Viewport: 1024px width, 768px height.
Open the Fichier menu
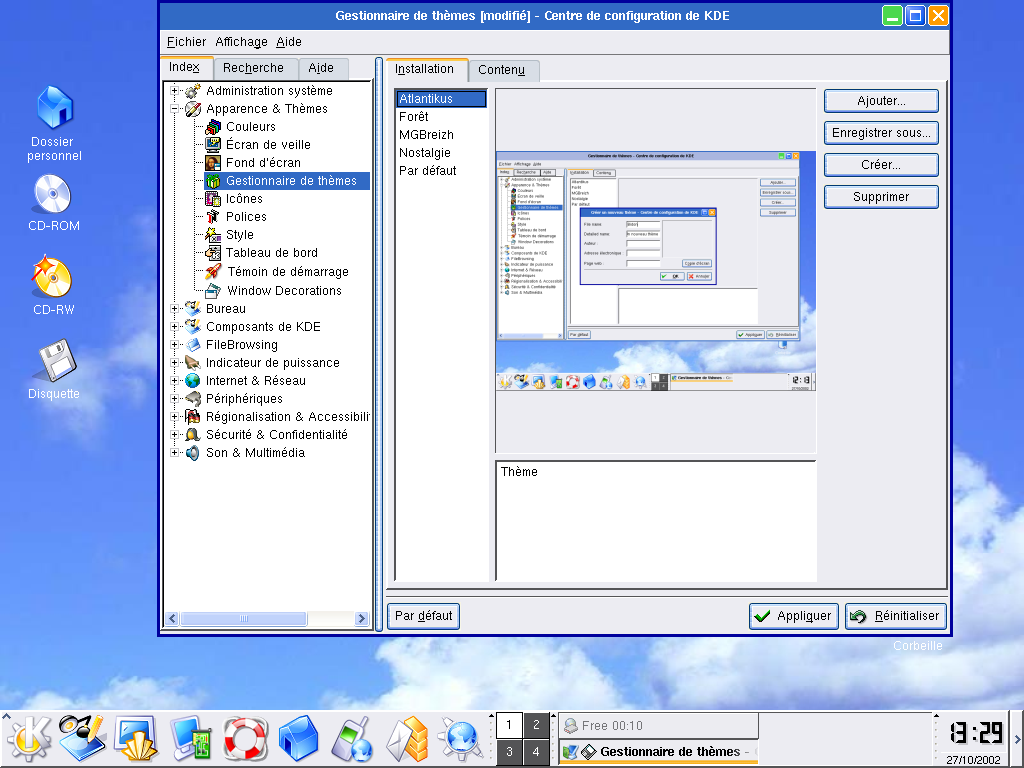(186, 42)
